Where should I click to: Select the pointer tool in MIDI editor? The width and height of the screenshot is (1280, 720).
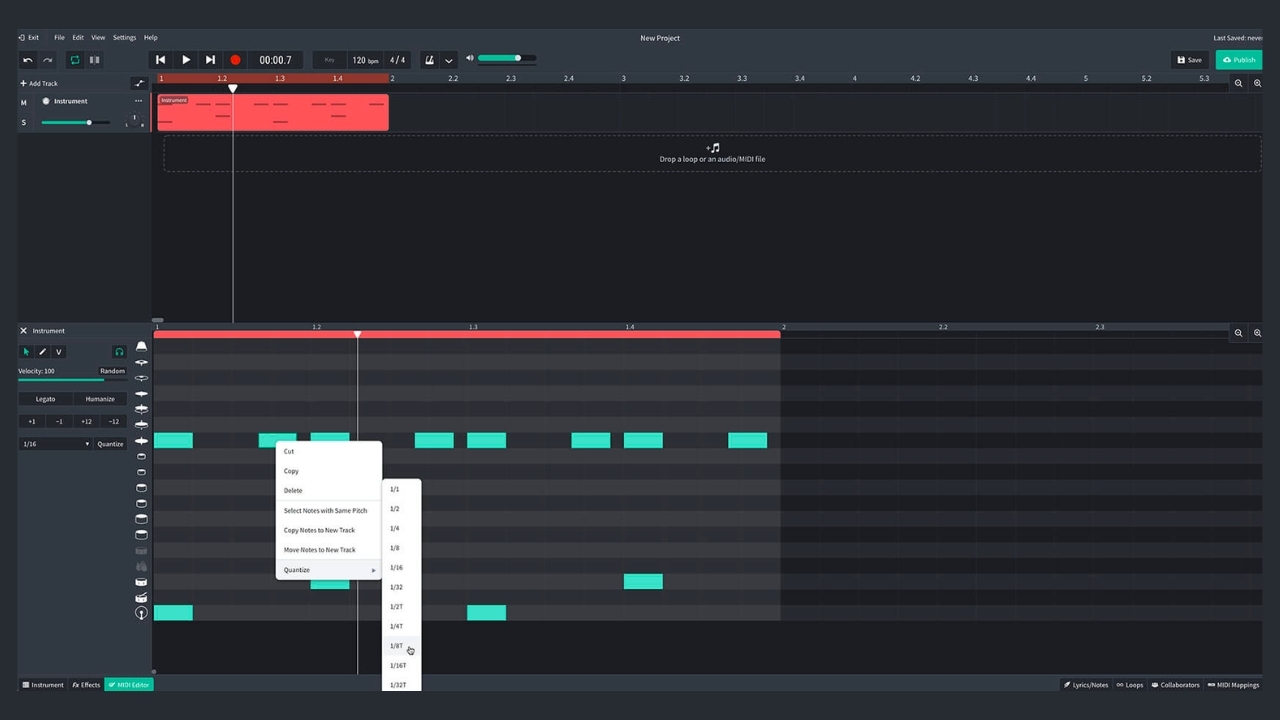[26, 352]
